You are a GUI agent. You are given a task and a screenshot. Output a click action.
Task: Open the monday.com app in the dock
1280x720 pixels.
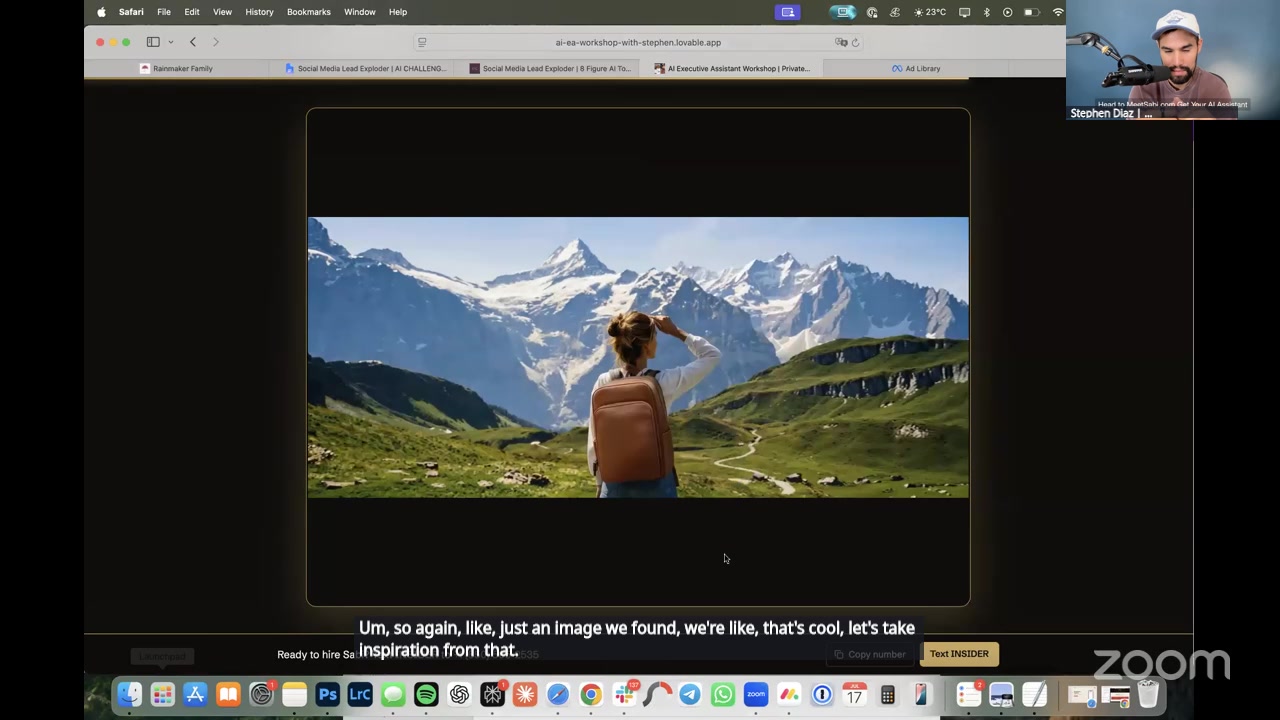pos(789,694)
